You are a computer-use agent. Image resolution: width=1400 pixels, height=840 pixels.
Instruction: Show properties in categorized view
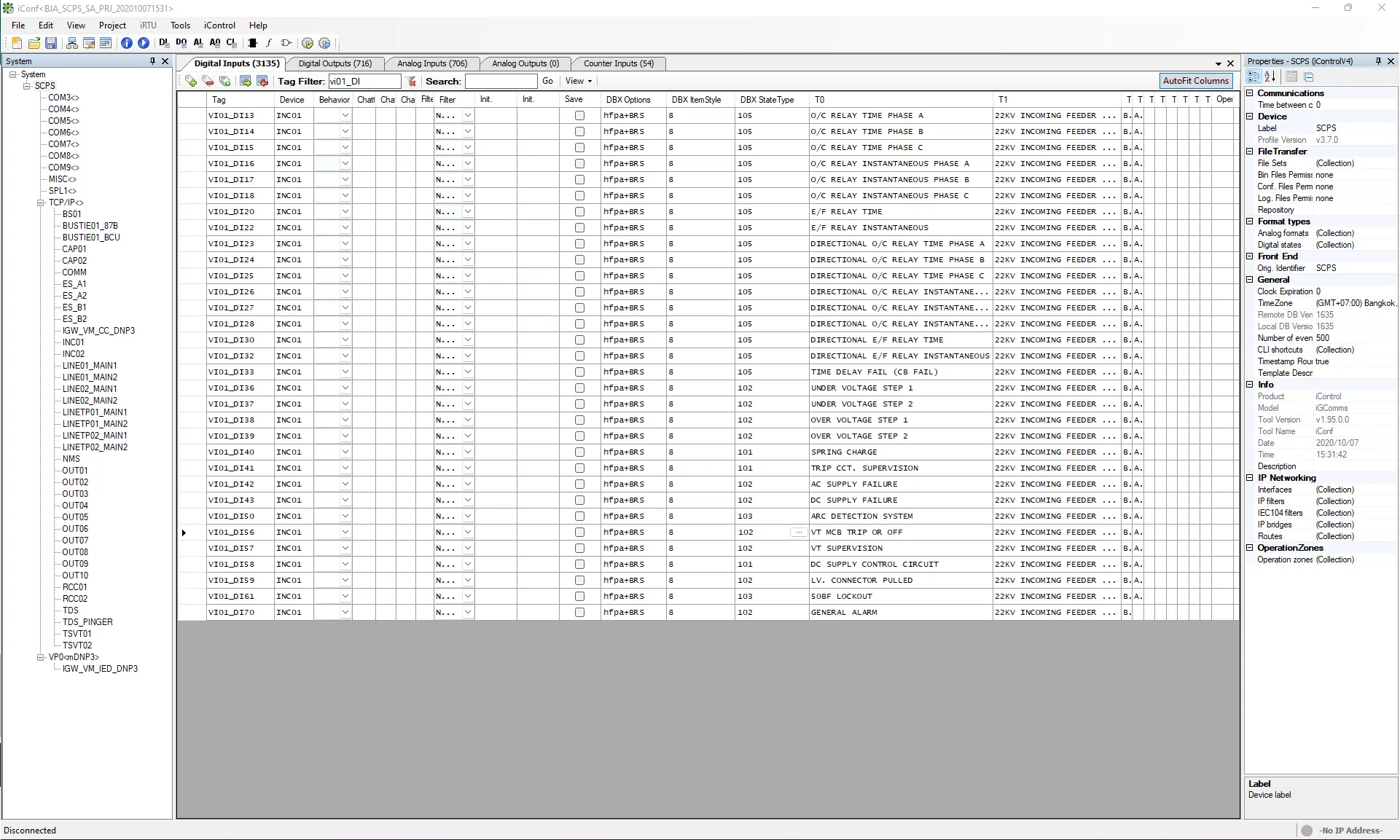1254,76
